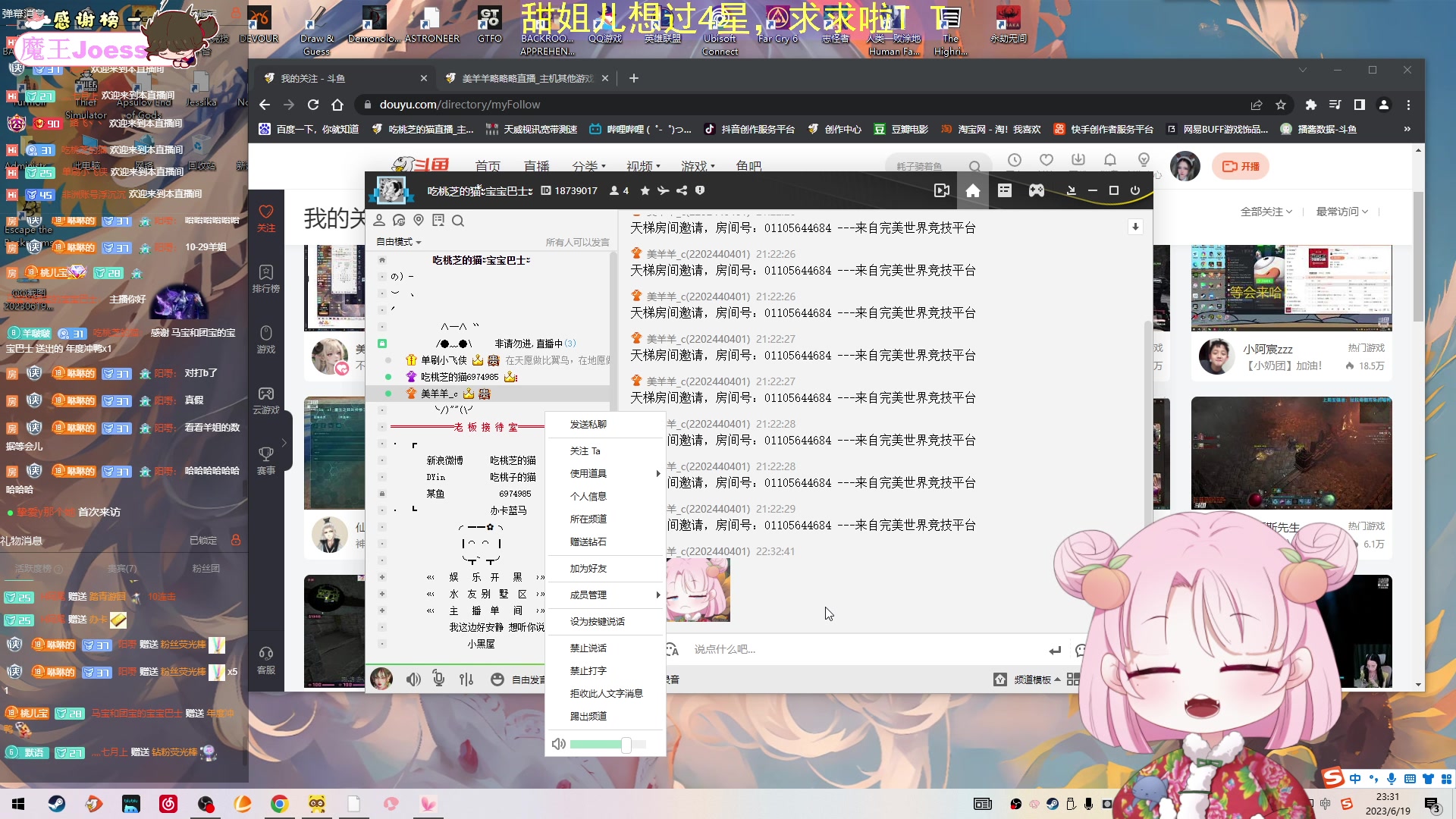Click the smiley face icon in YY bottom bar
Image resolution: width=1456 pixels, height=819 pixels.
(x=497, y=679)
